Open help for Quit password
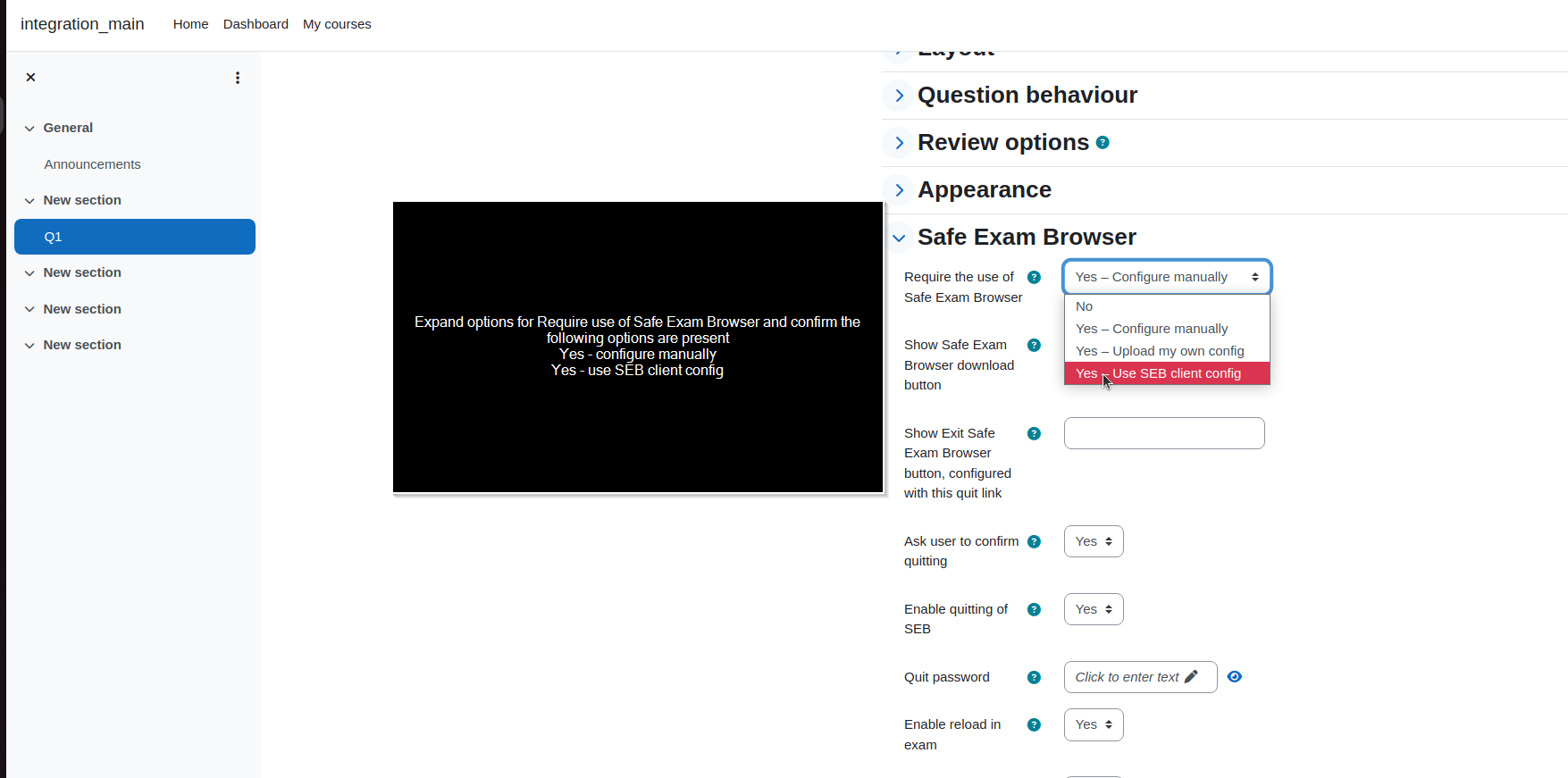 point(1034,677)
